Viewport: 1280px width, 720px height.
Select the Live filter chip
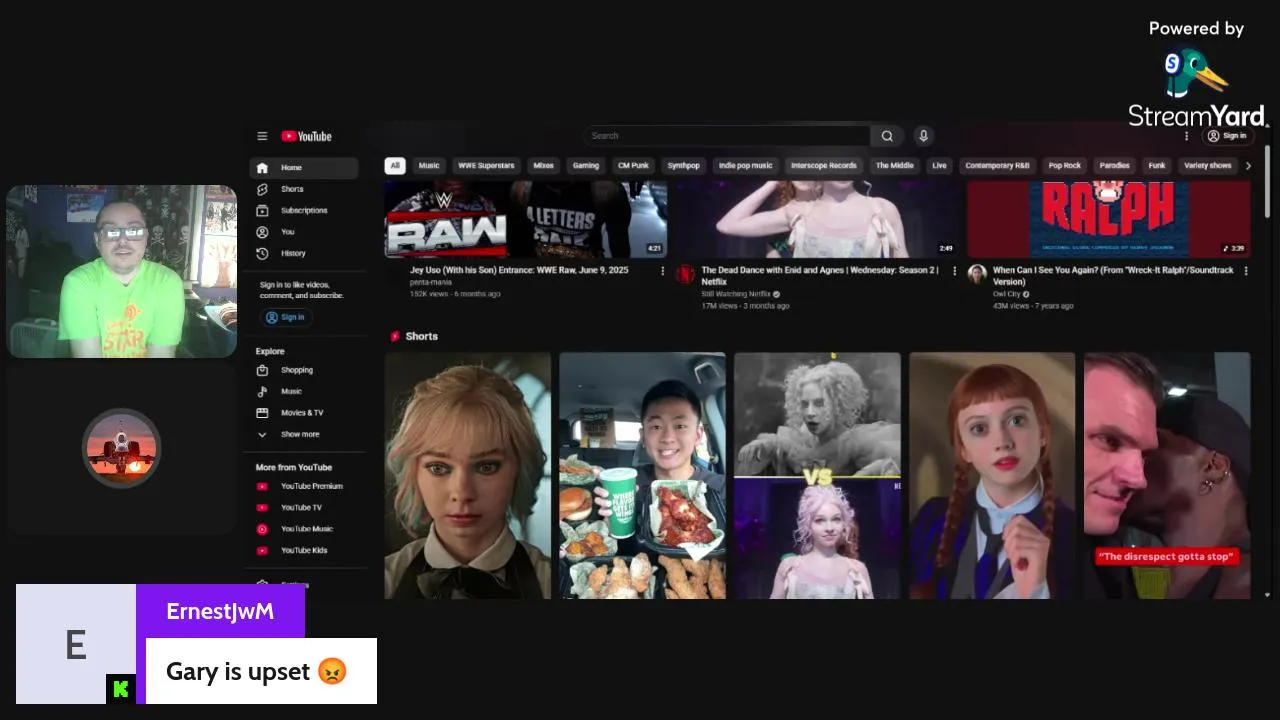pos(939,165)
